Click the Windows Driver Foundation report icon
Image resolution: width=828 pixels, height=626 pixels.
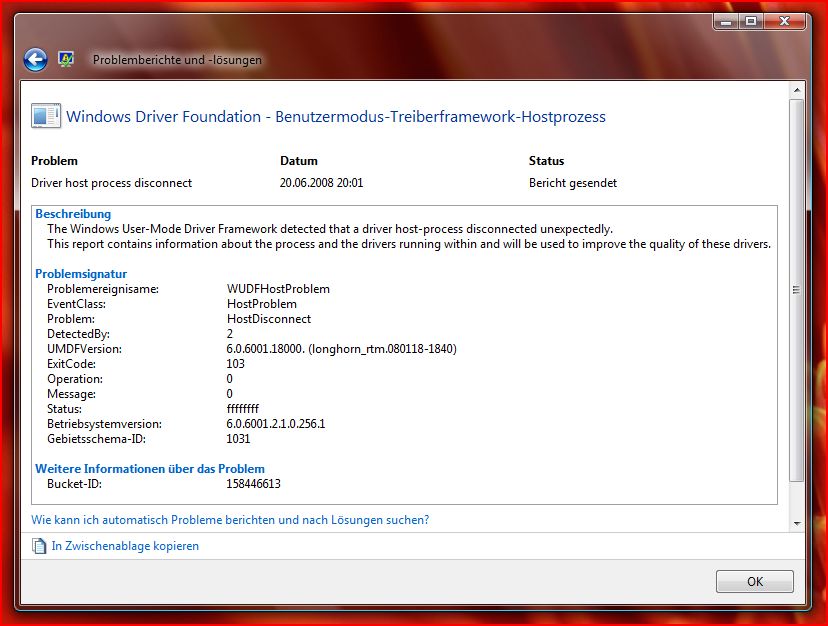click(46, 116)
